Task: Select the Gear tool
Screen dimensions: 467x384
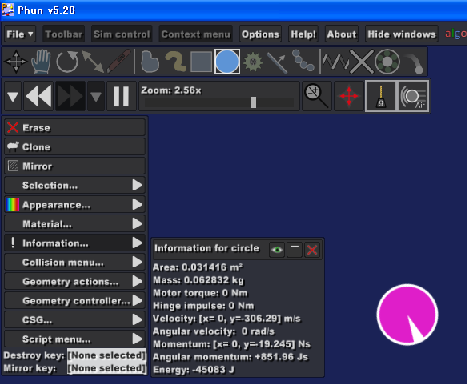Action: click(x=253, y=62)
